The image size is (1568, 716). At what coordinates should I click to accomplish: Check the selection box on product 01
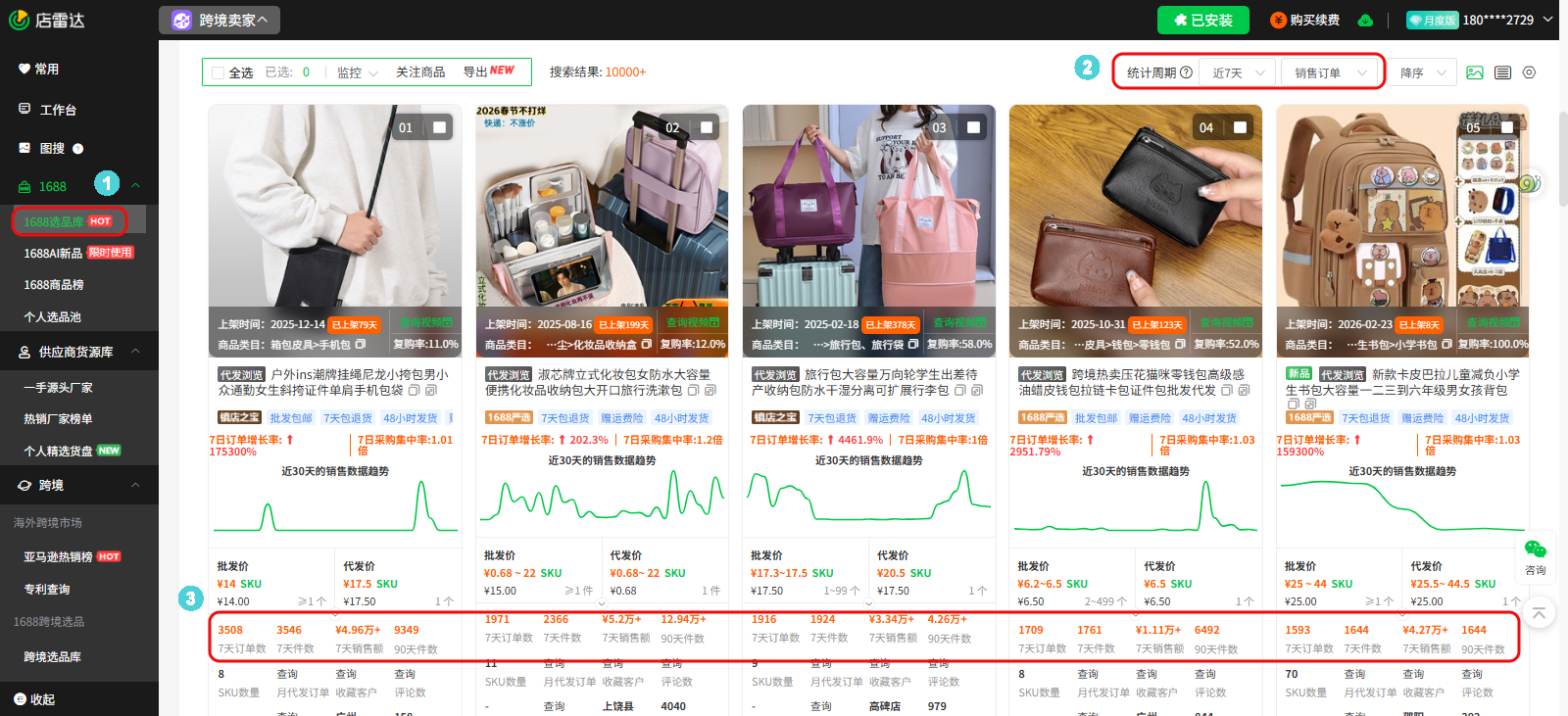click(x=440, y=127)
